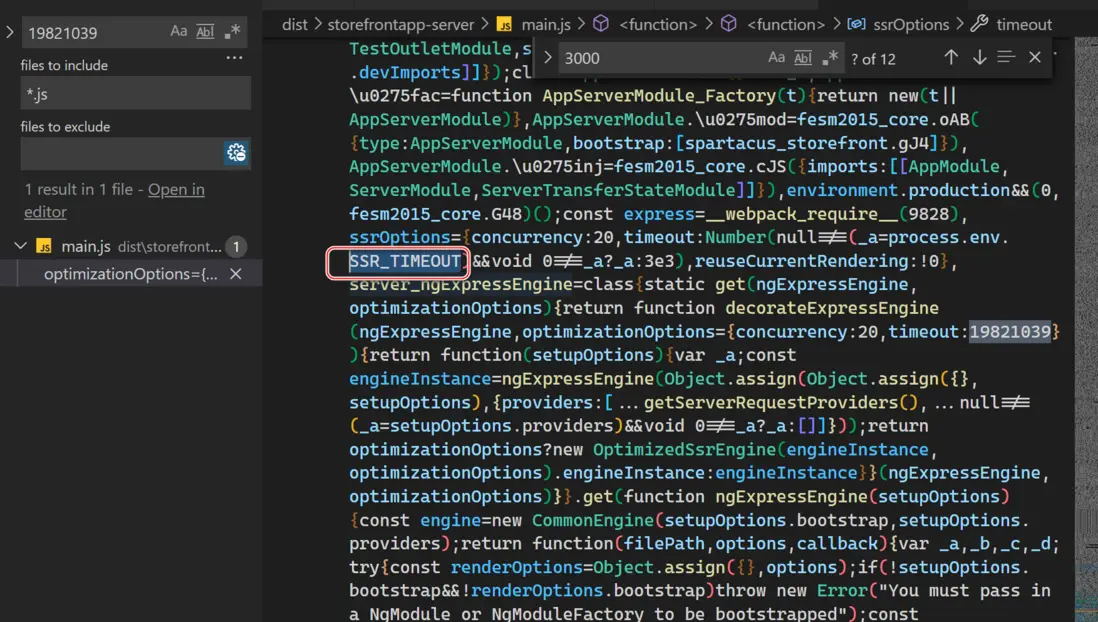1098x622 pixels.
Task: Click the ssrOptions breadcrumb
Action: [x=911, y=25]
